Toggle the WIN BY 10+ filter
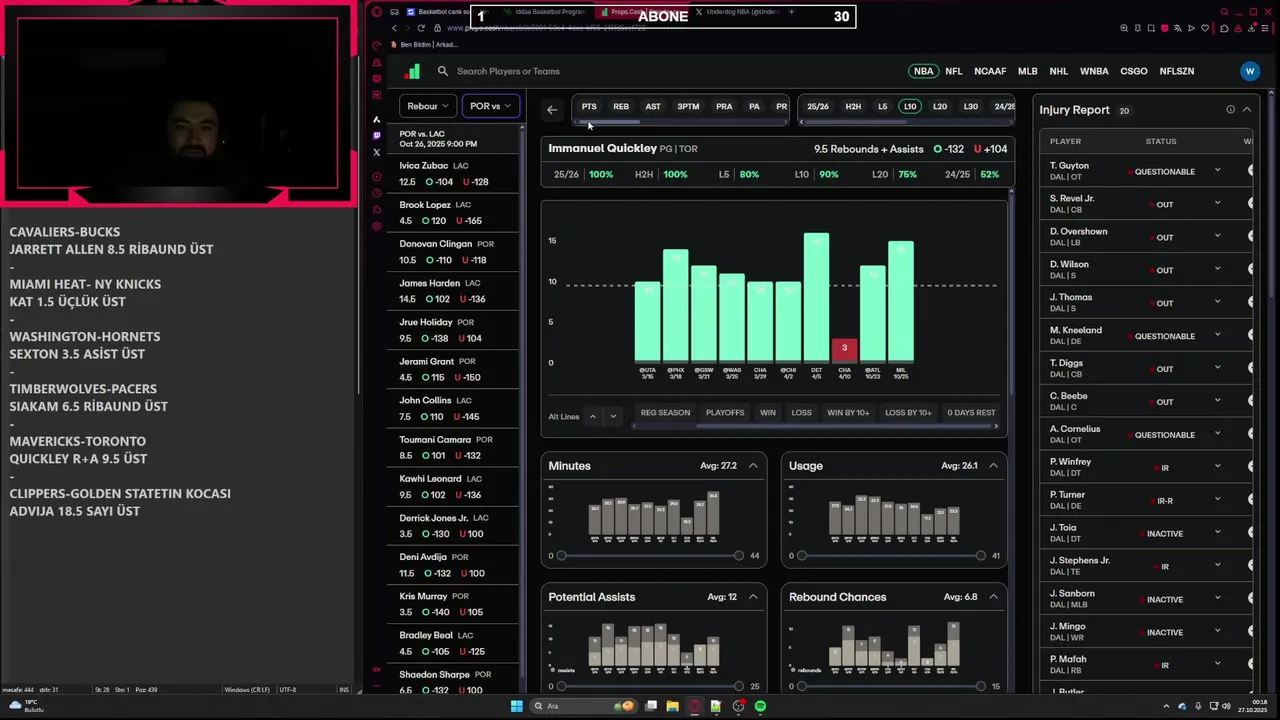Screen dimensions: 1280x720 (848, 412)
